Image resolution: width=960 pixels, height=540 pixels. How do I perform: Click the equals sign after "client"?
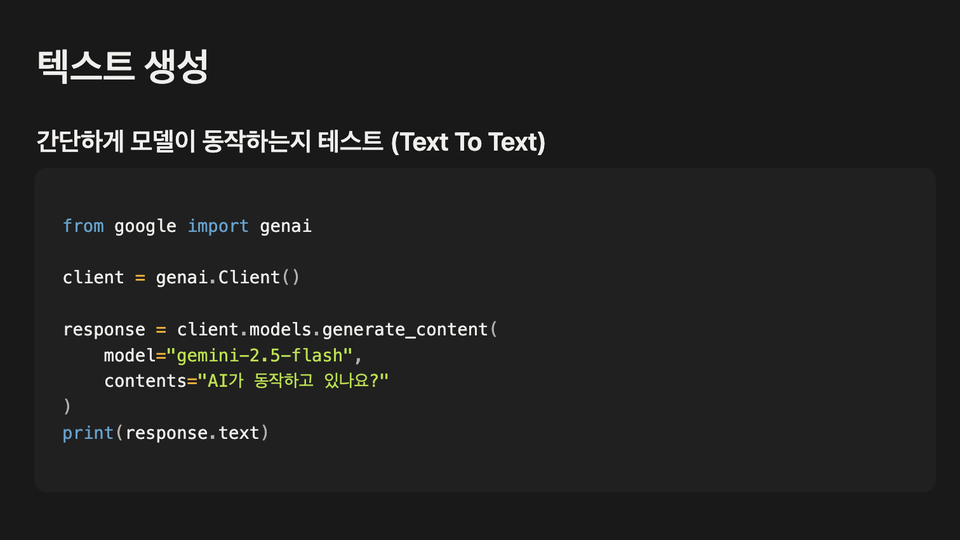[140, 277]
